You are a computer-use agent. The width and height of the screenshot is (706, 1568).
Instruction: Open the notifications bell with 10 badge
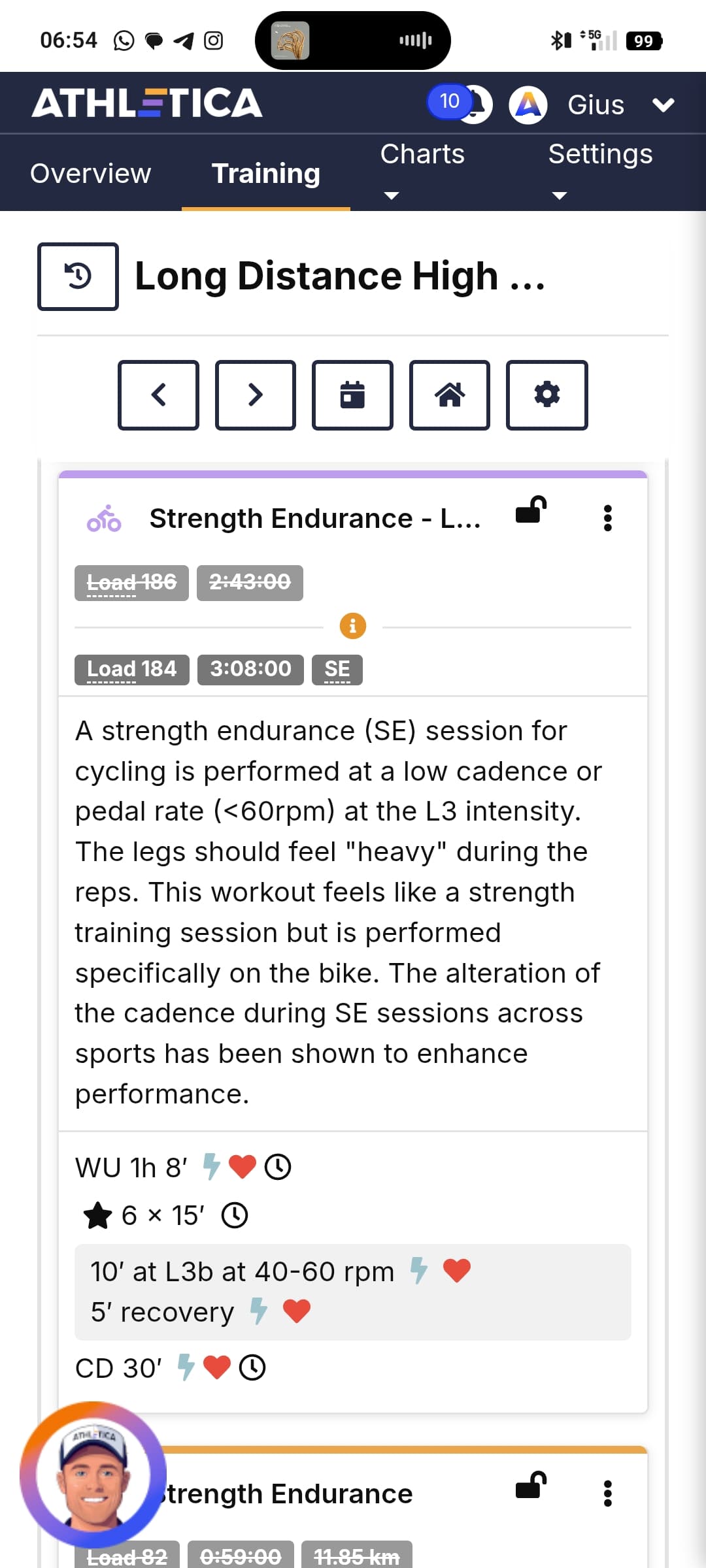(x=474, y=105)
